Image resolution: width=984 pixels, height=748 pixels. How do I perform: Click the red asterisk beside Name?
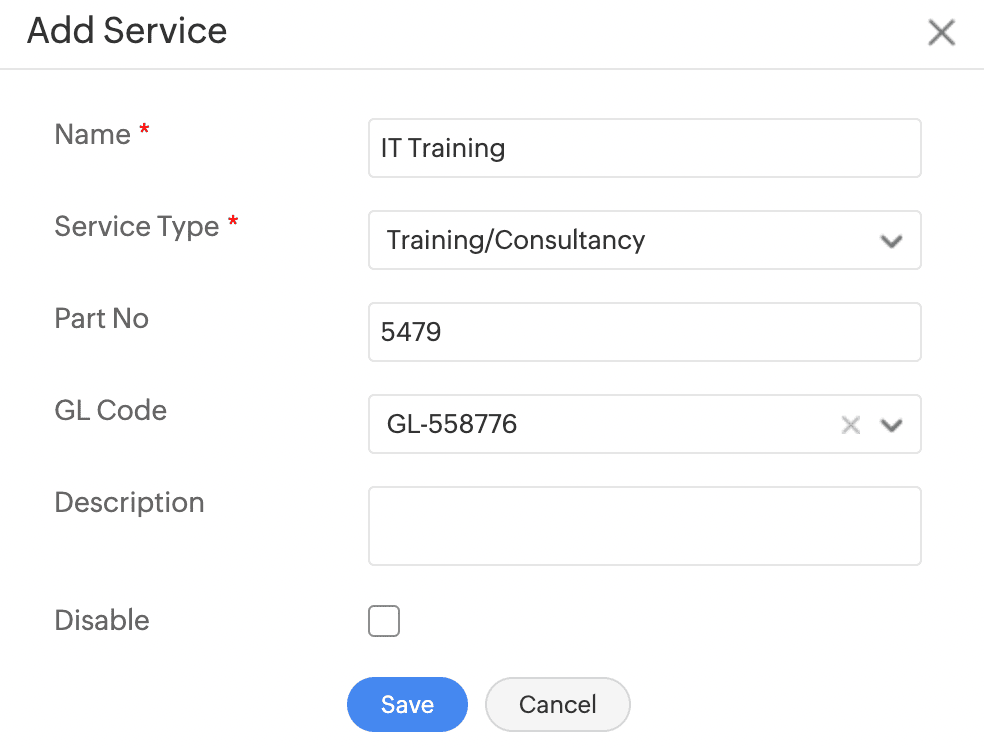[x=144, y=133]
